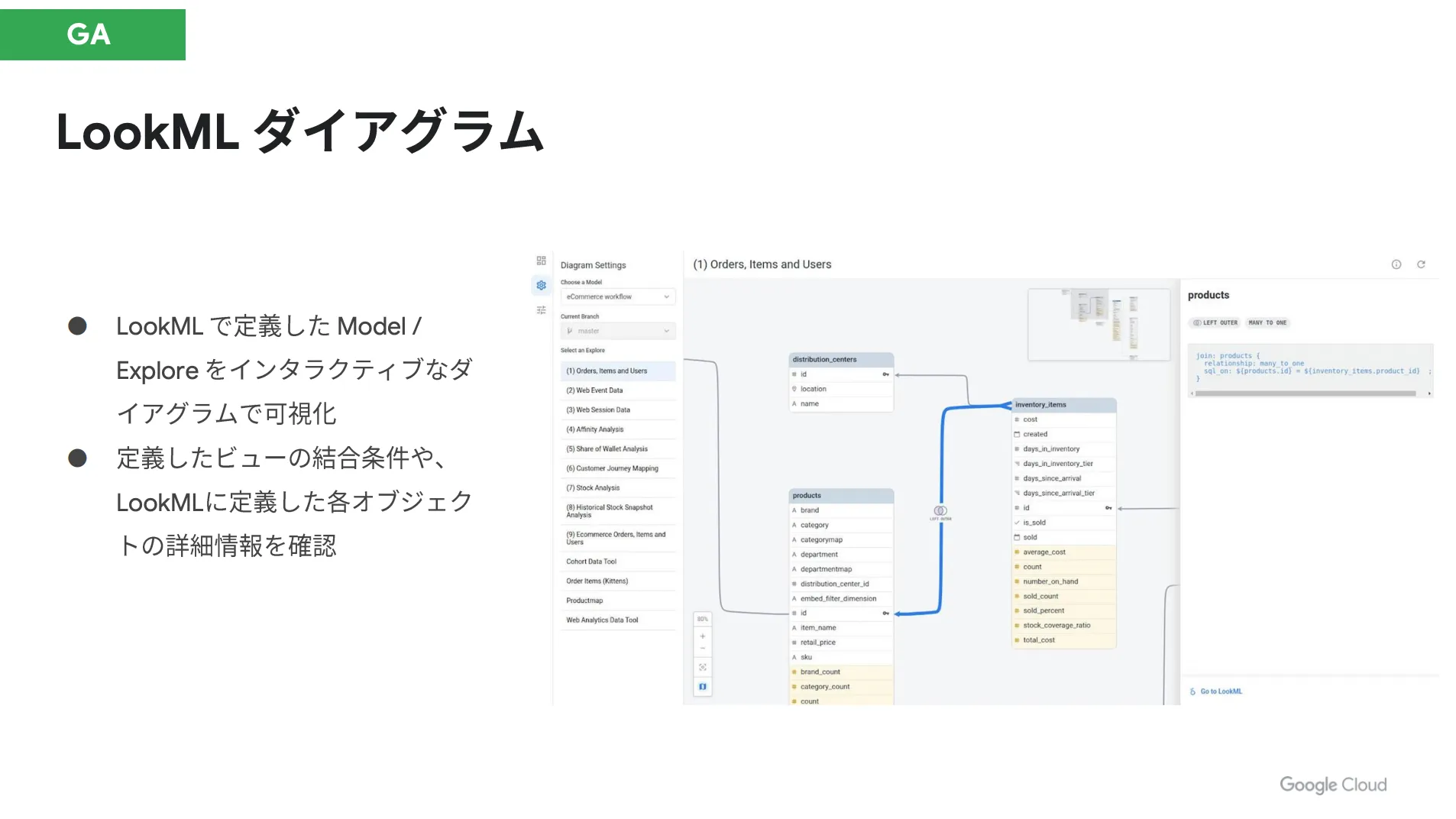The height and width of the screenshot is (819, 1456).
Task: Click the brand field in products
Action: pos(841,510)
